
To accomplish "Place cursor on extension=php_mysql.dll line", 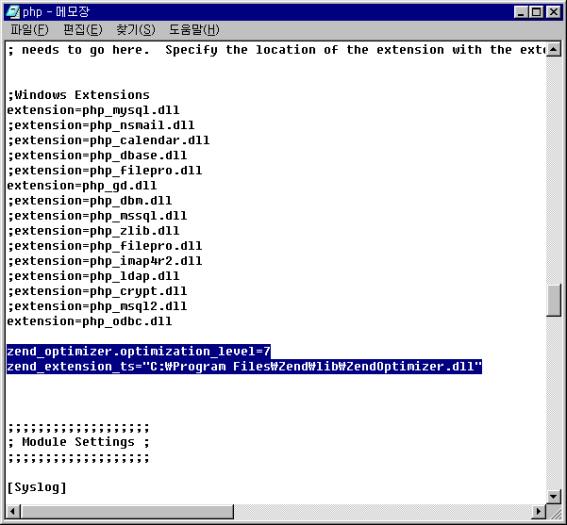I will click(x=93, y=110).
